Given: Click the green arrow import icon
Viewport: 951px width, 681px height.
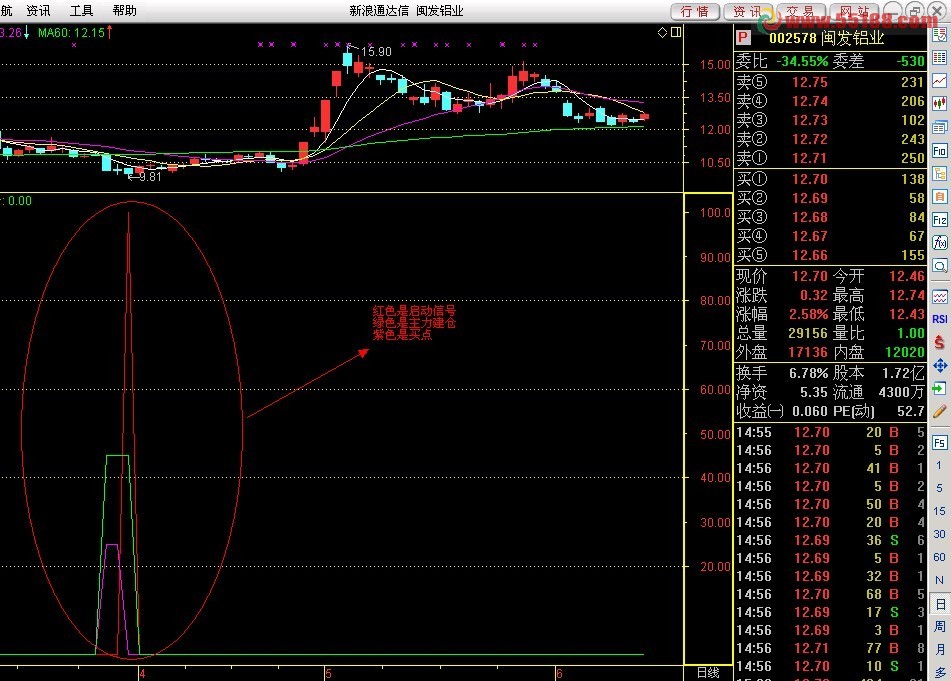Looking at the screenshot, I should click(939, 388).
